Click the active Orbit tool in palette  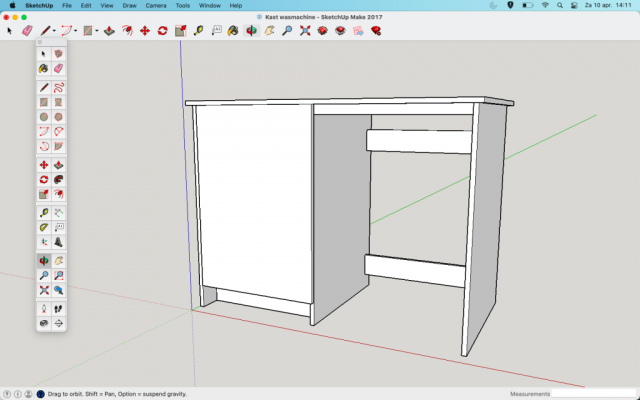pos(44,261)
